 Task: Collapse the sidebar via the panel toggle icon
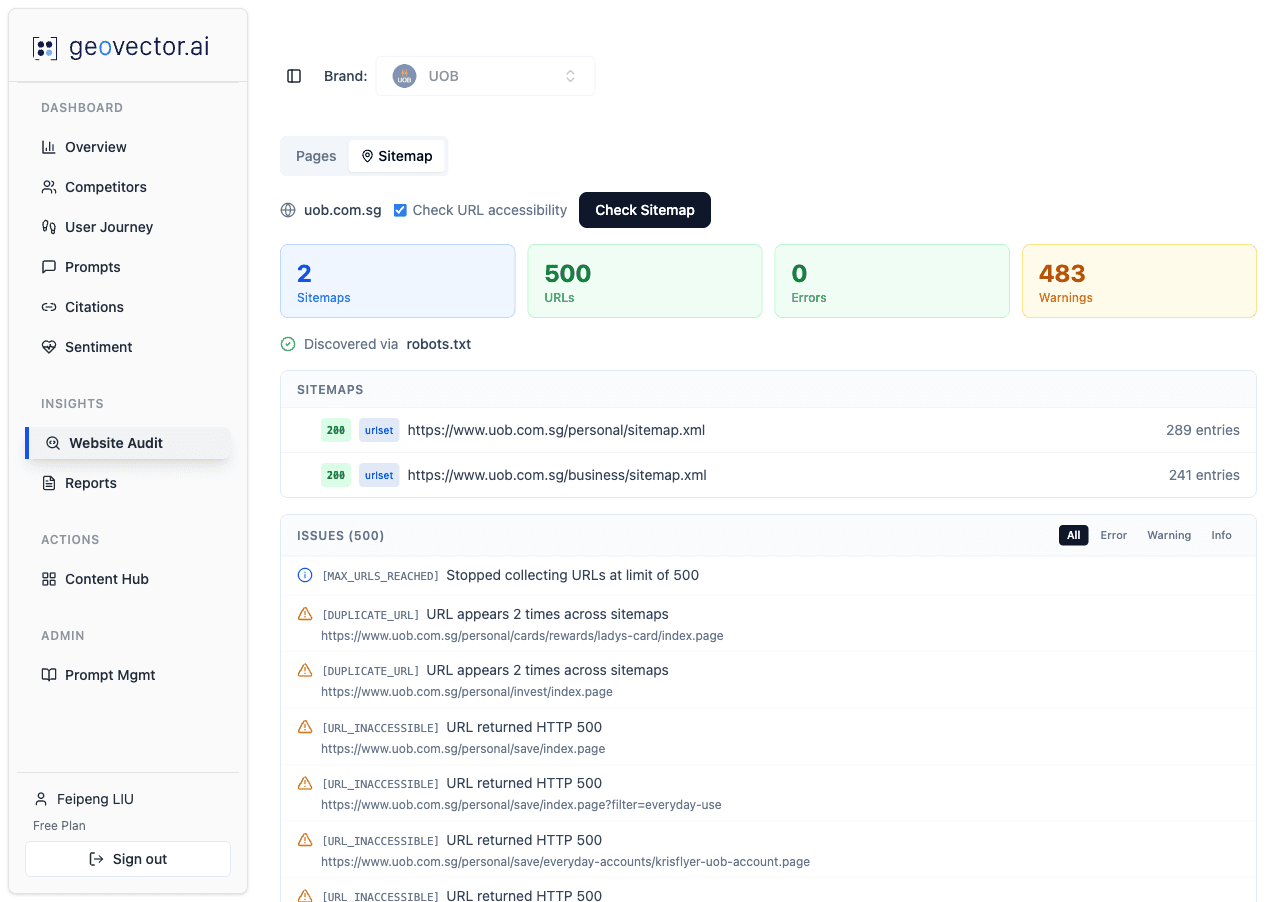click(293, 75)
